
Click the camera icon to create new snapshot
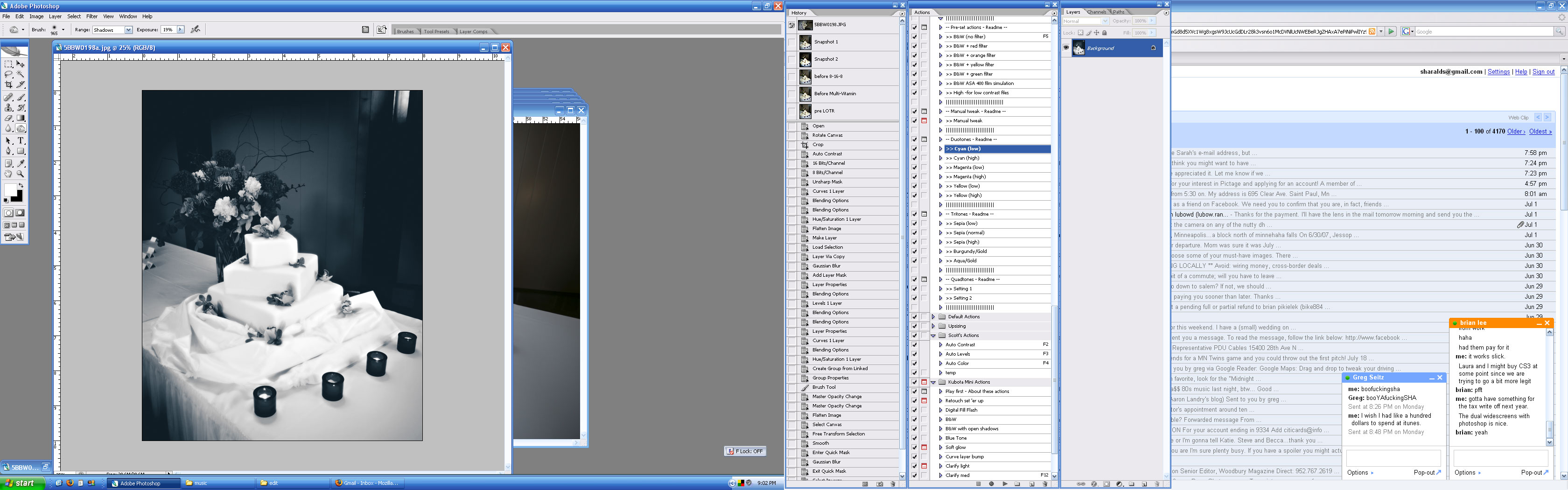click(x=880, y=484)
